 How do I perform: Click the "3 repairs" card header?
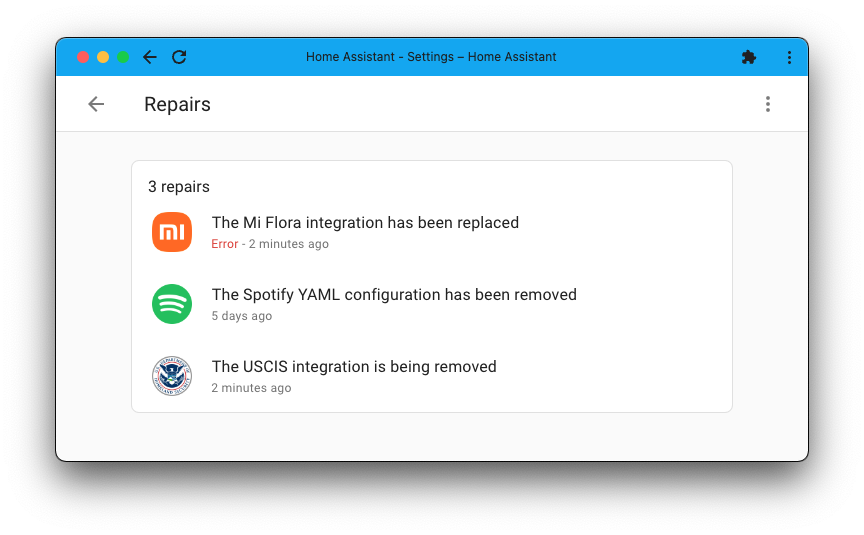click(179, 187)
